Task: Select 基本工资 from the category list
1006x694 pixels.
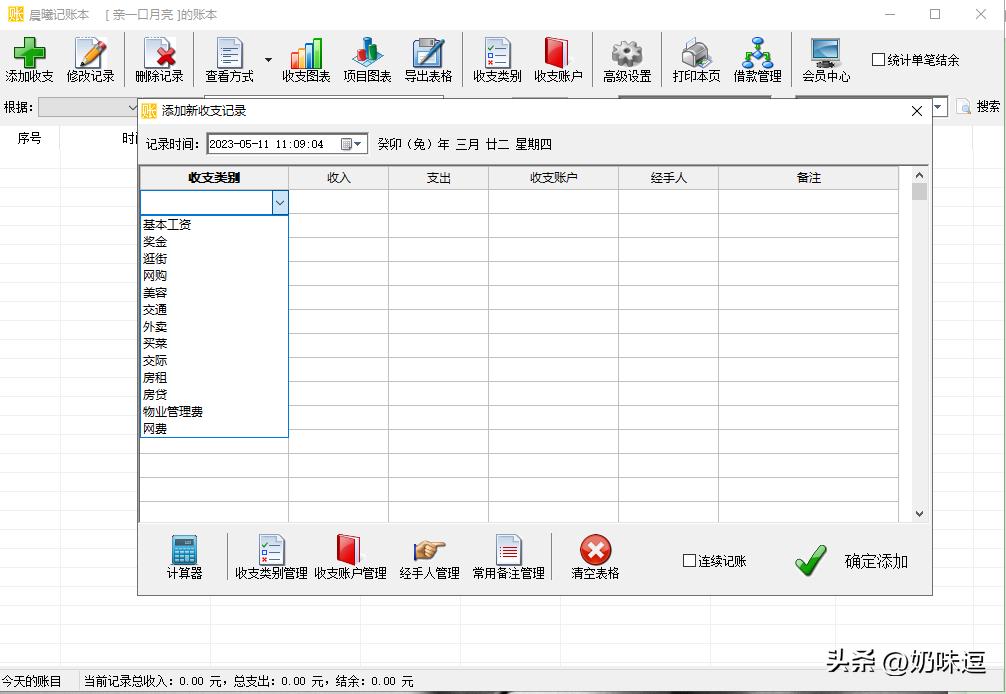Action: [167, 224]
